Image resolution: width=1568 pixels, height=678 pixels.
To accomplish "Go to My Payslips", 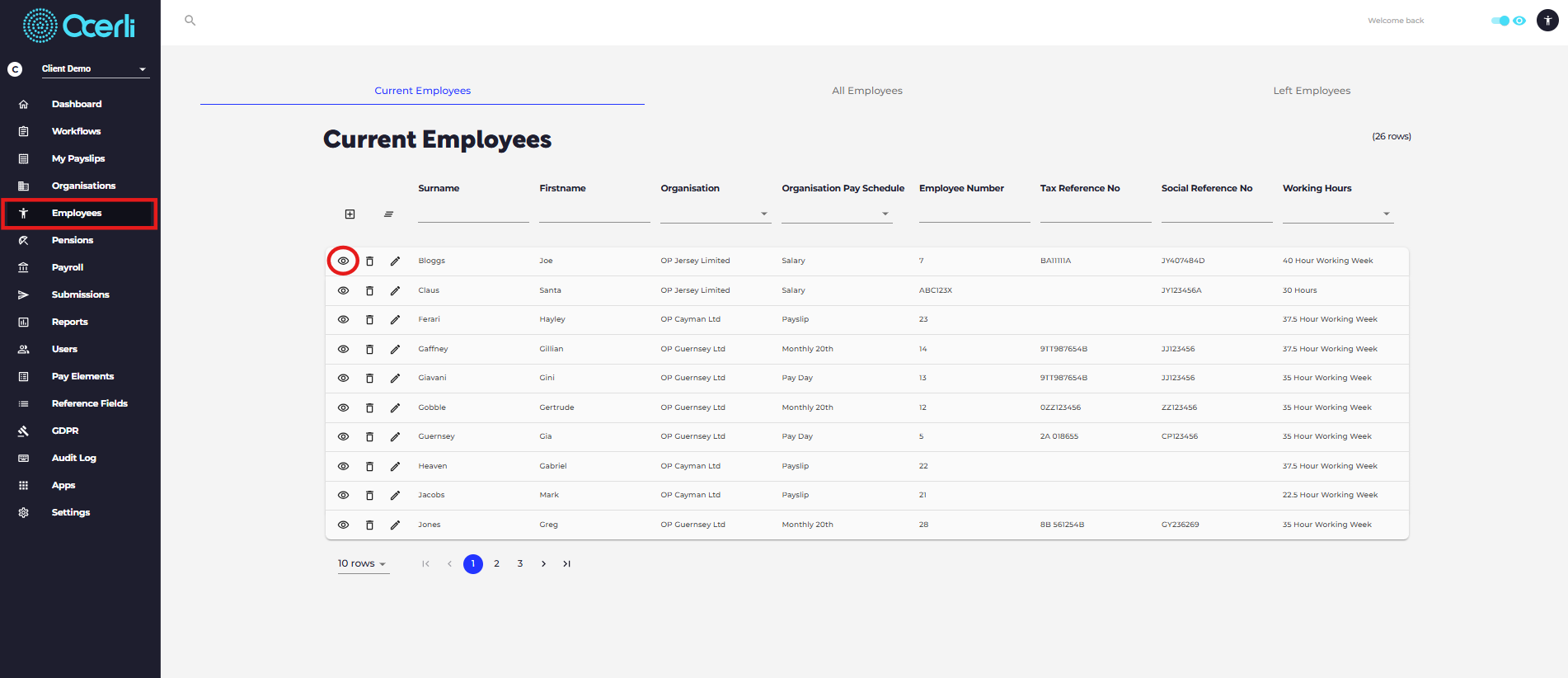I will (x=78, y=158).
